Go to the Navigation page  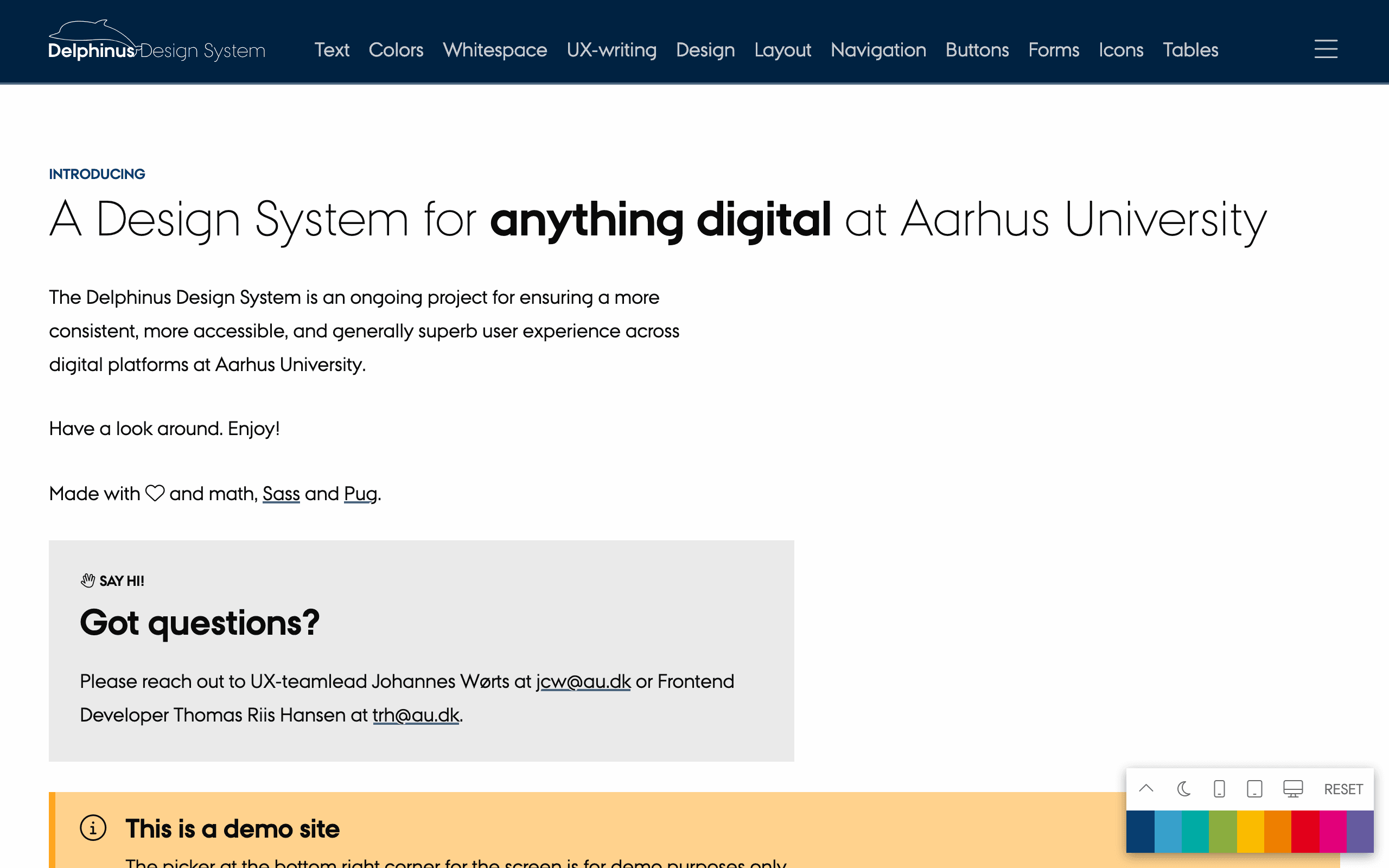click(878, 50)
